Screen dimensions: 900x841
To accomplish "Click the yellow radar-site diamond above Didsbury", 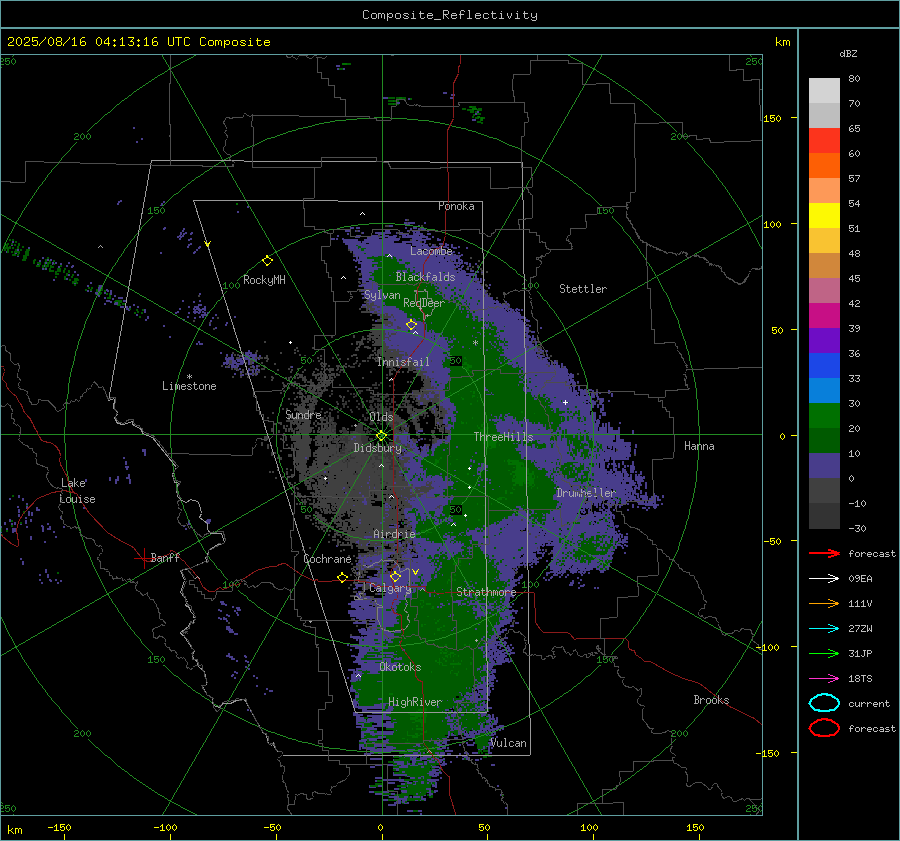I will click(x=381, y=436).
